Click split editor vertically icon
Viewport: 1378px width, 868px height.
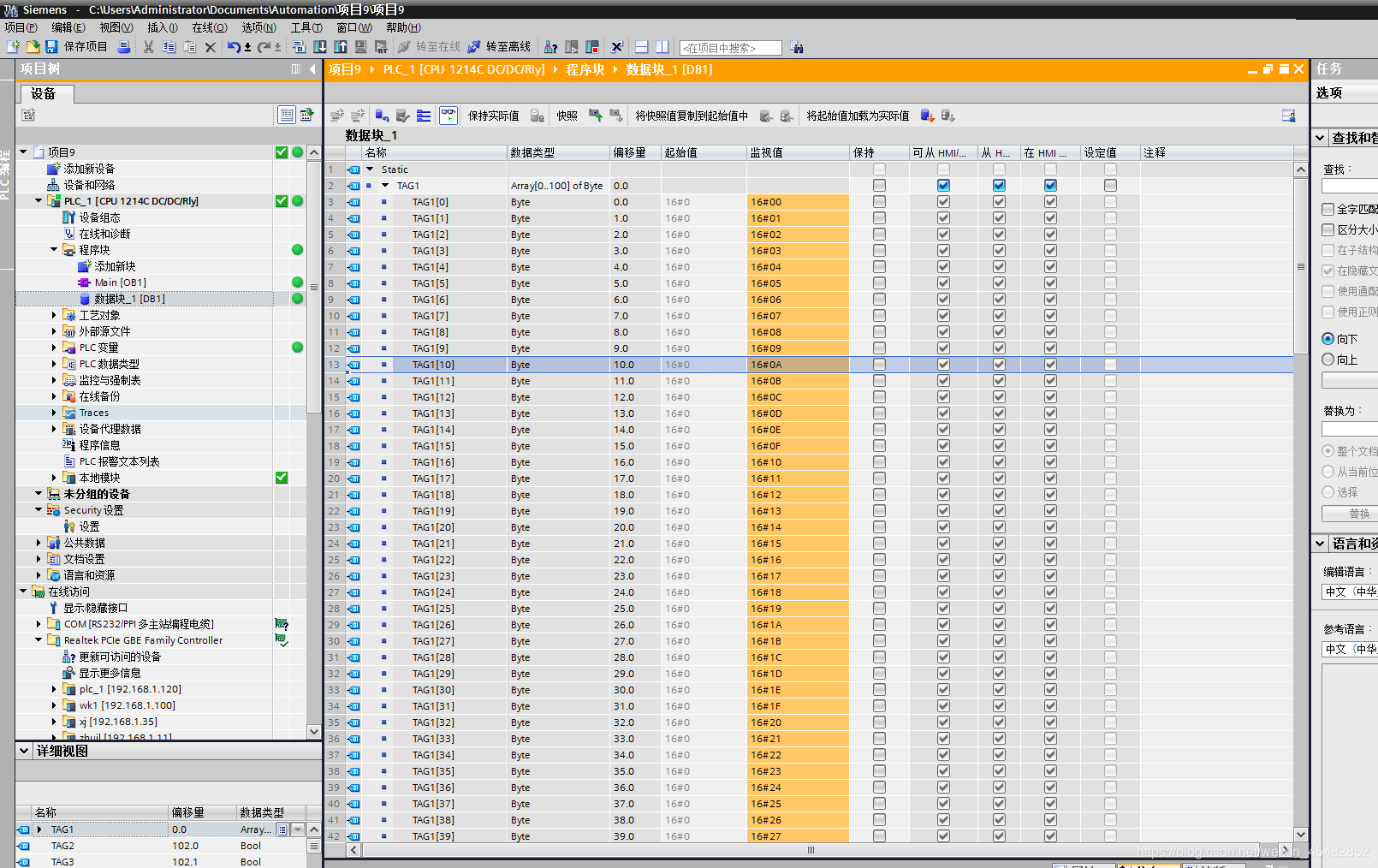662,47
